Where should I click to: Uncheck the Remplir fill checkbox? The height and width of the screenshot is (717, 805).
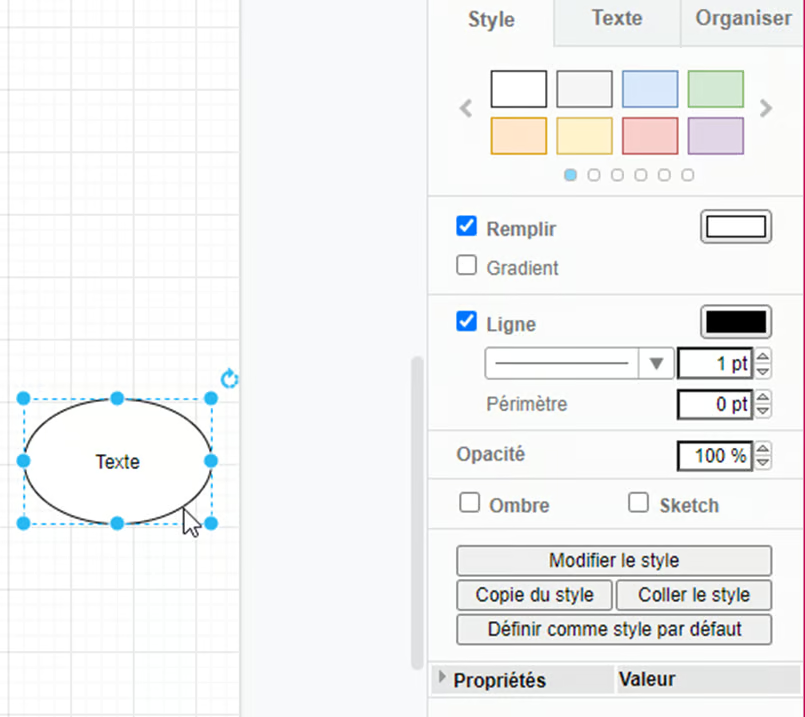(x=466, y=227)
